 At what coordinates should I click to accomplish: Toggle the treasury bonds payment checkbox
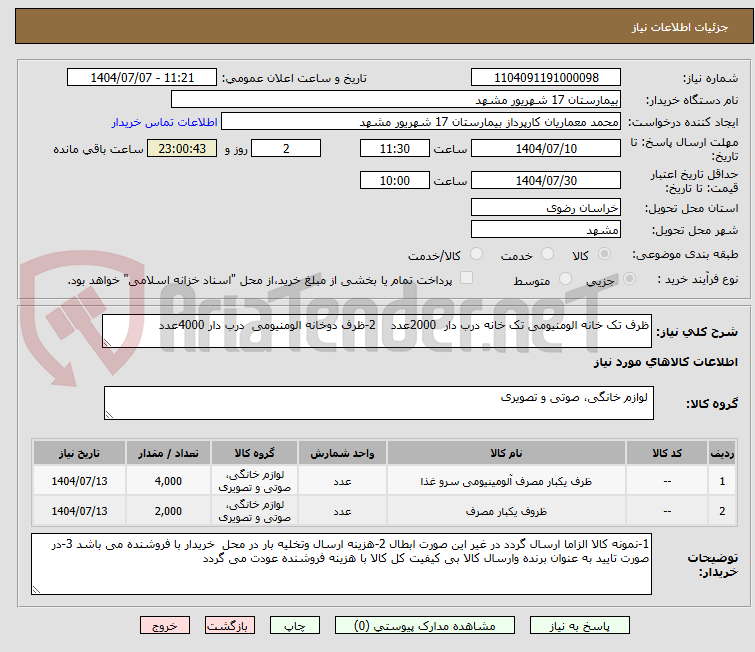(466, 280)
